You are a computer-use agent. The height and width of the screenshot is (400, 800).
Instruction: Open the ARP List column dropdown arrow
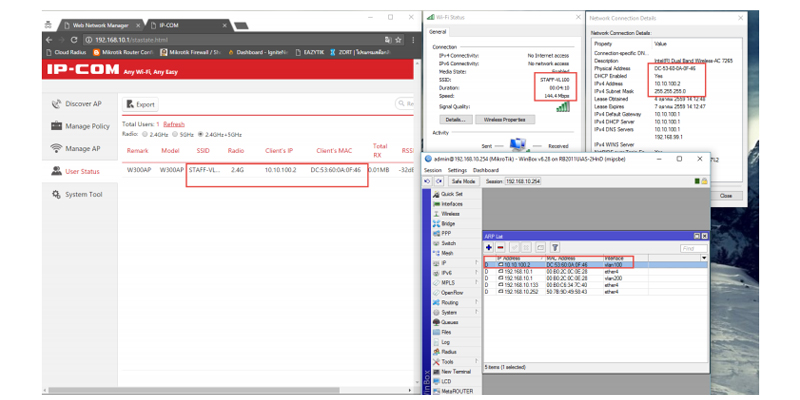click(704, 258)
